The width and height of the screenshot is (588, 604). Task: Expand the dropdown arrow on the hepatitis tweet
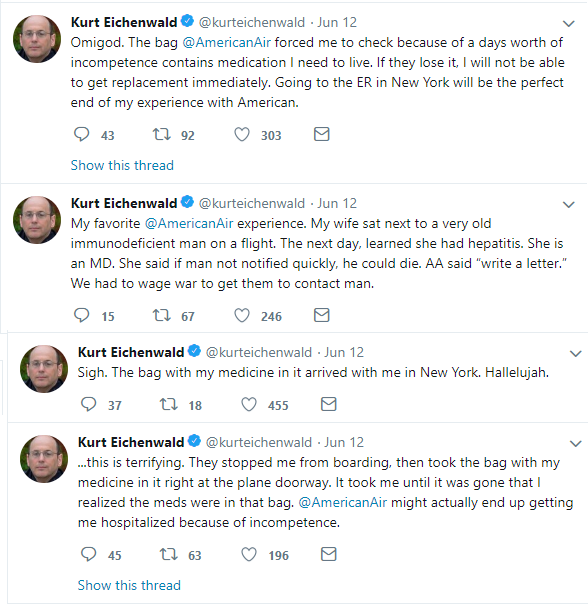tap(569, 205)
